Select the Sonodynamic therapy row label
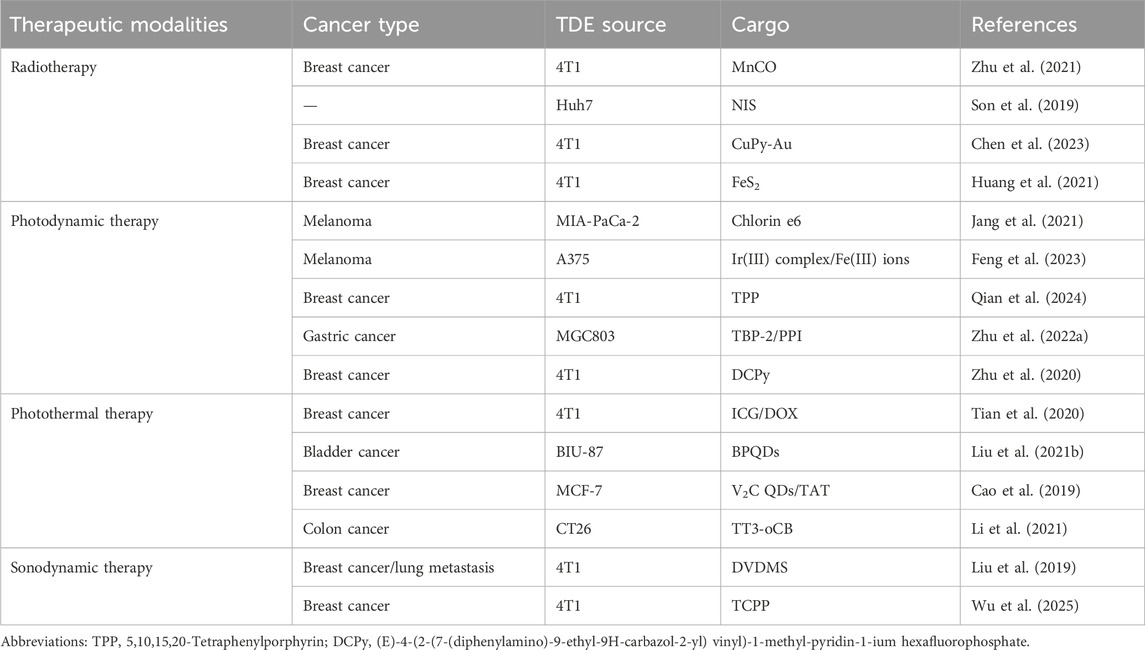The width and height of the screenshot is (1145, 650). [x=82, y=567]
